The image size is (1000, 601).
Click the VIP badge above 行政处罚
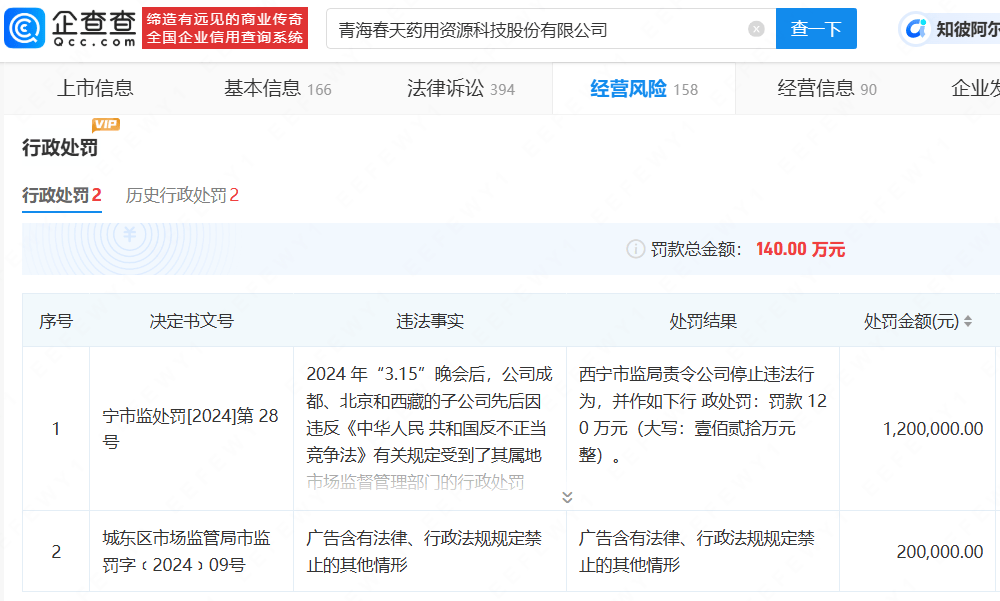106,124
